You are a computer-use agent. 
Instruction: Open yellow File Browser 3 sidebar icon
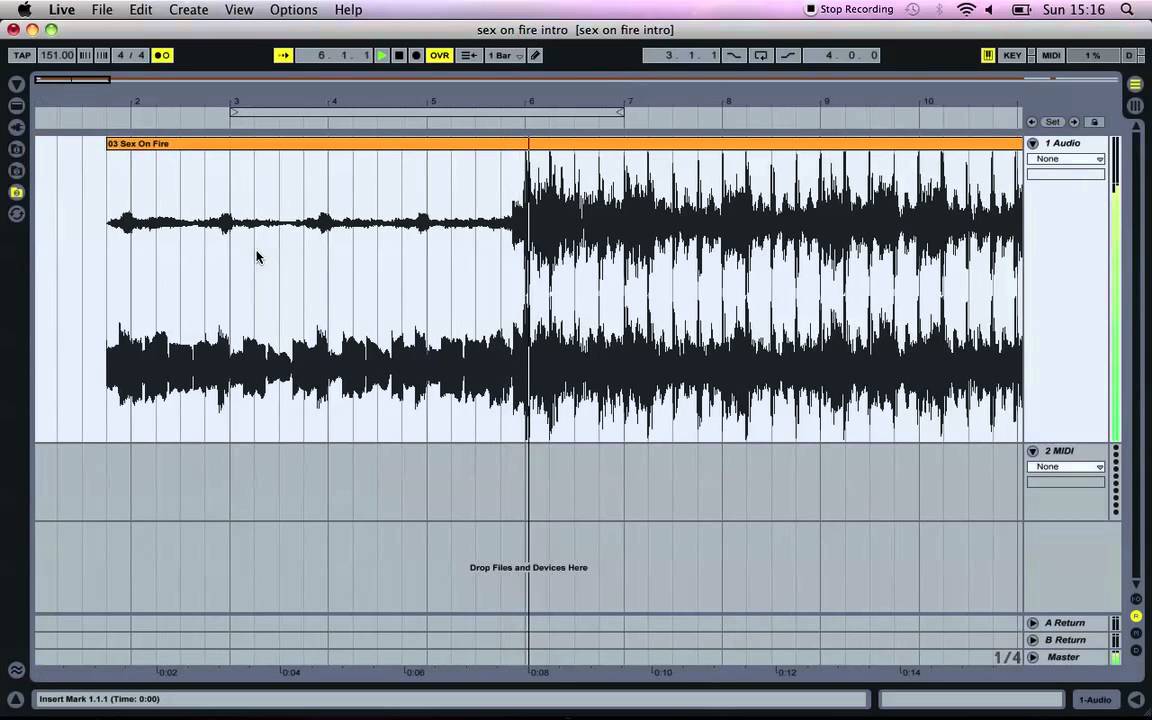click(x=16, y=192)
